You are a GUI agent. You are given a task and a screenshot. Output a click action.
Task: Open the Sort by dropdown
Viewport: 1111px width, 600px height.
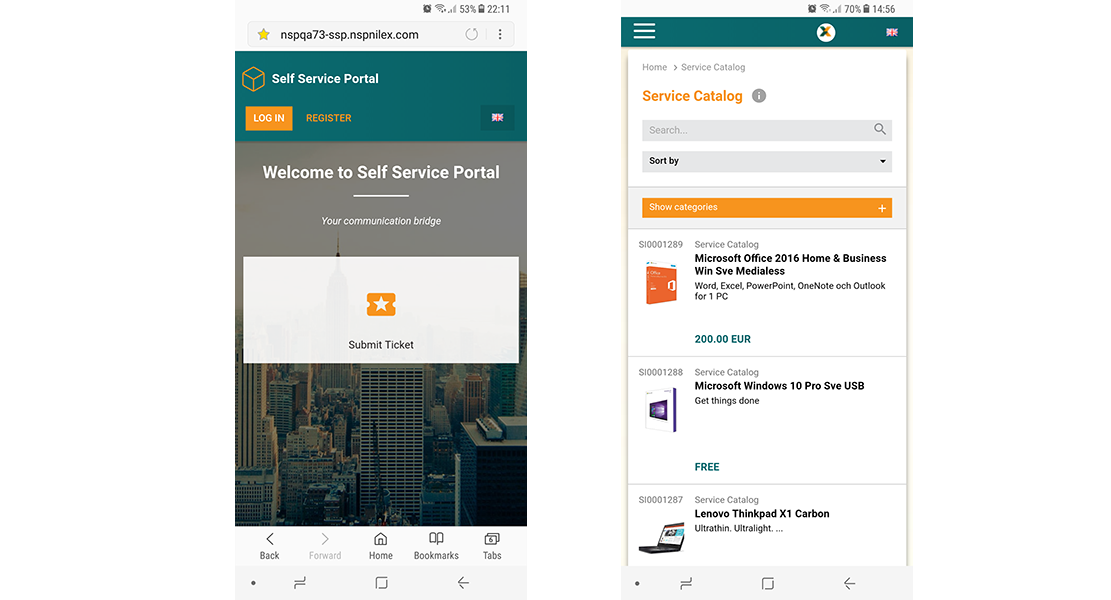point(767,162)
